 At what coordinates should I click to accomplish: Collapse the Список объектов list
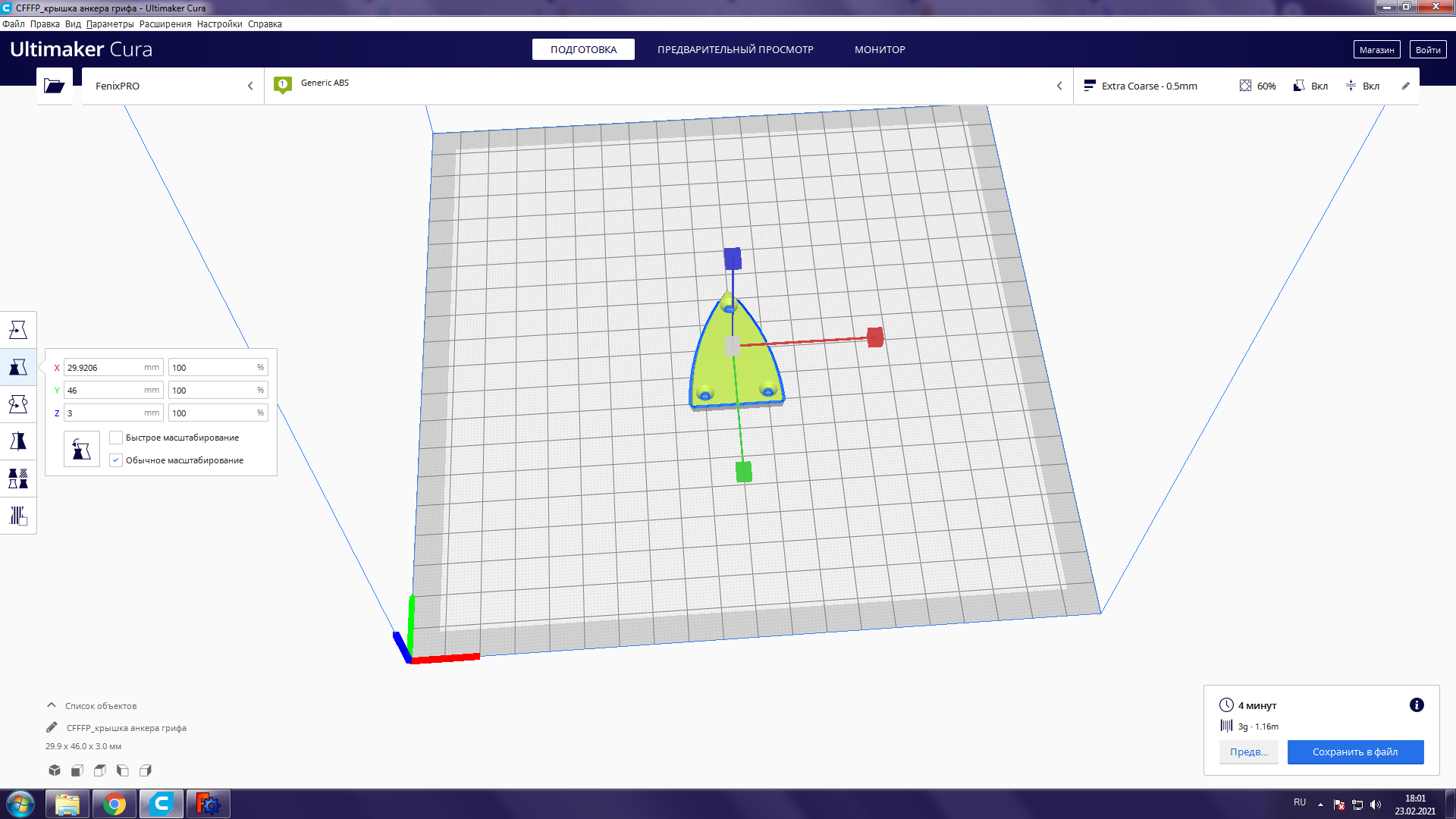coord(52,705)
